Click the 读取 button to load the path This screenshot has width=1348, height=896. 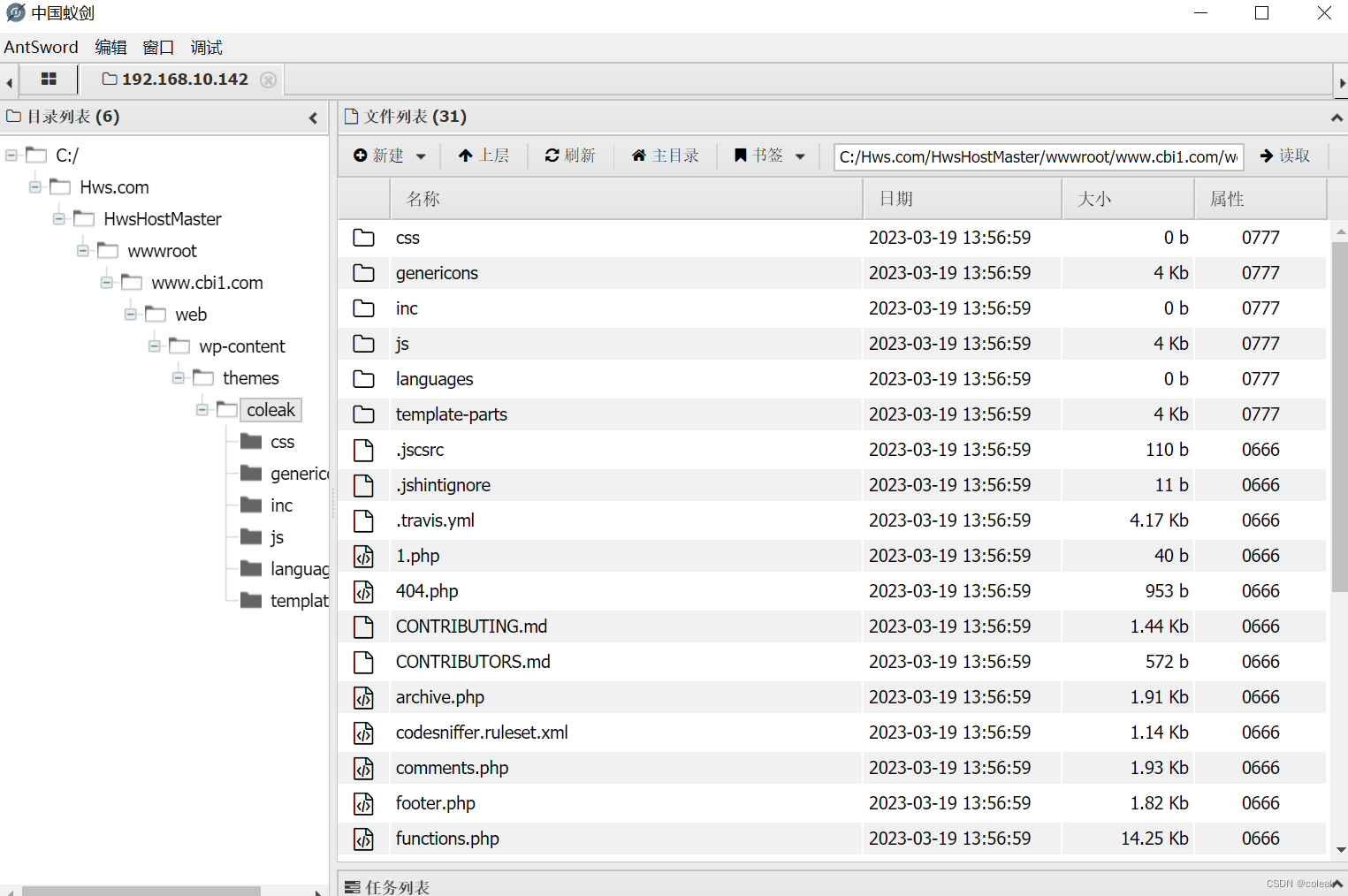1286,155
